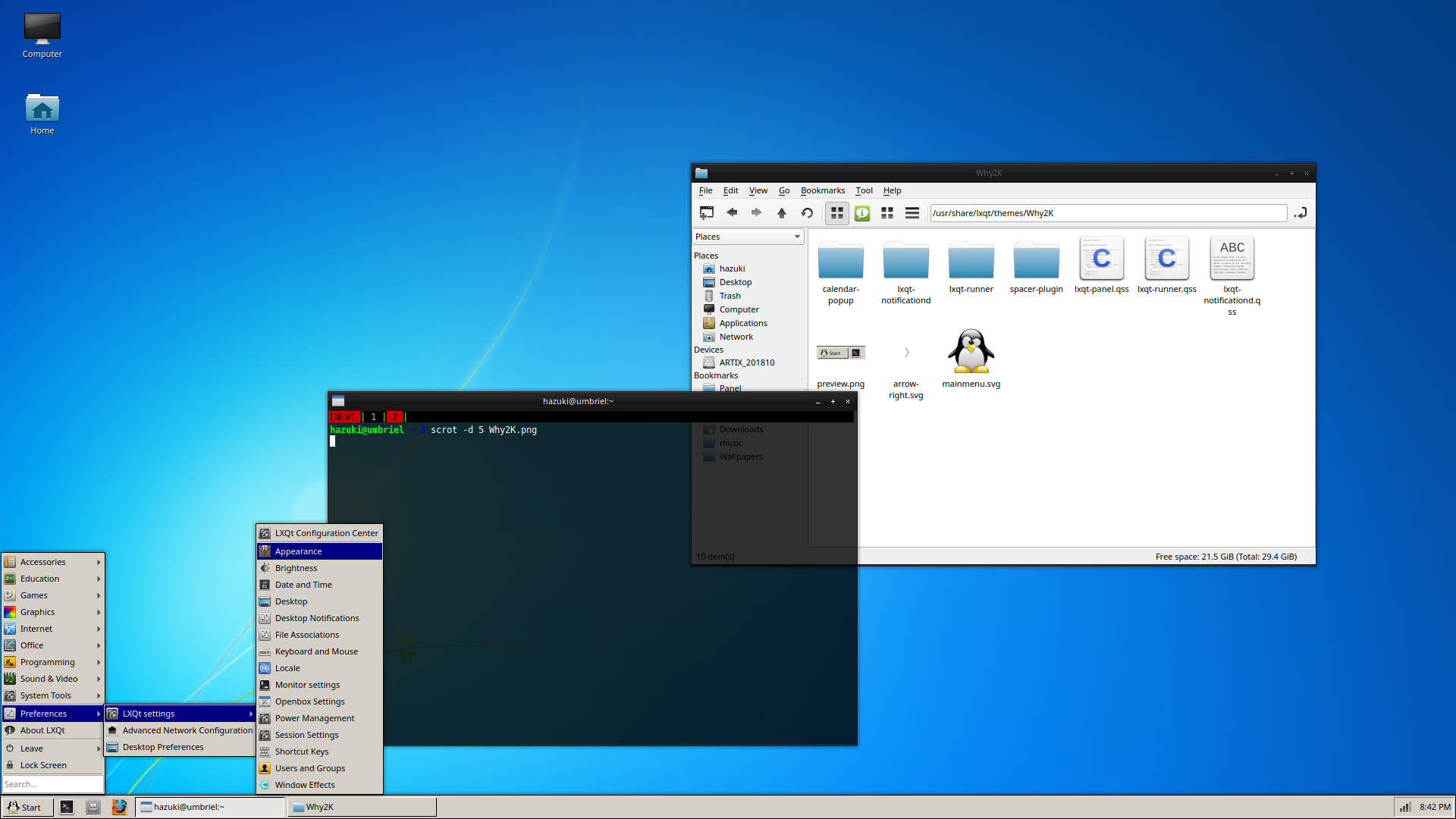Open the lxqt-notificationd folder
The height and width of the screenshot is (819, 1456).
(906, 273)
